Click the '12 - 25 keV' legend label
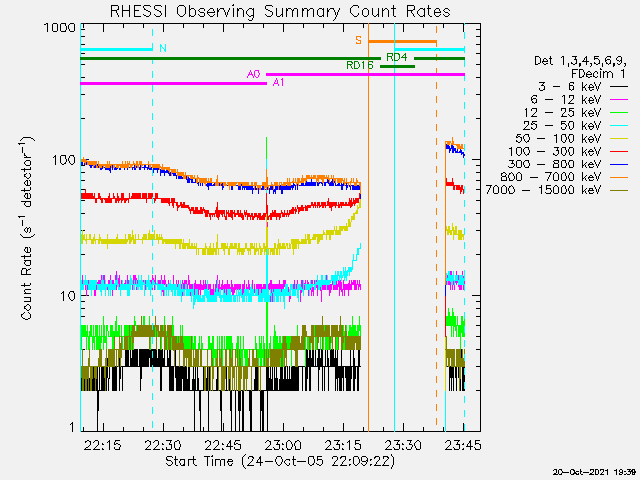Viewport: 640px width, 480px height. [562, 113]
